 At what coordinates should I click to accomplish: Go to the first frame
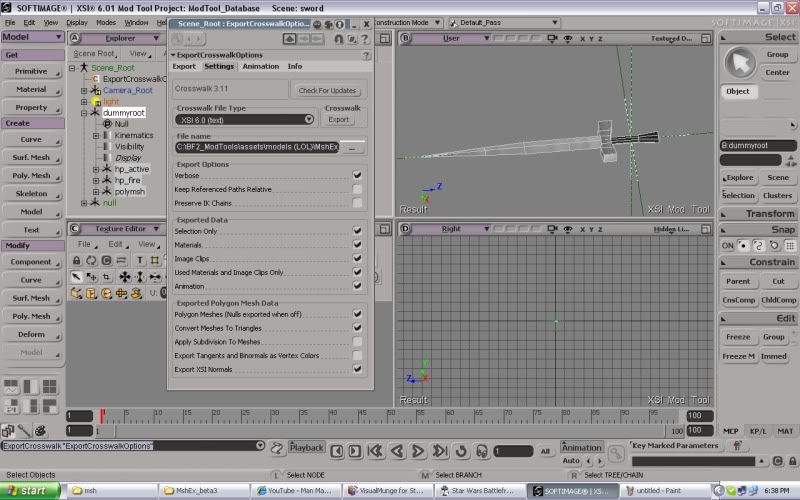tap(376, 451)
